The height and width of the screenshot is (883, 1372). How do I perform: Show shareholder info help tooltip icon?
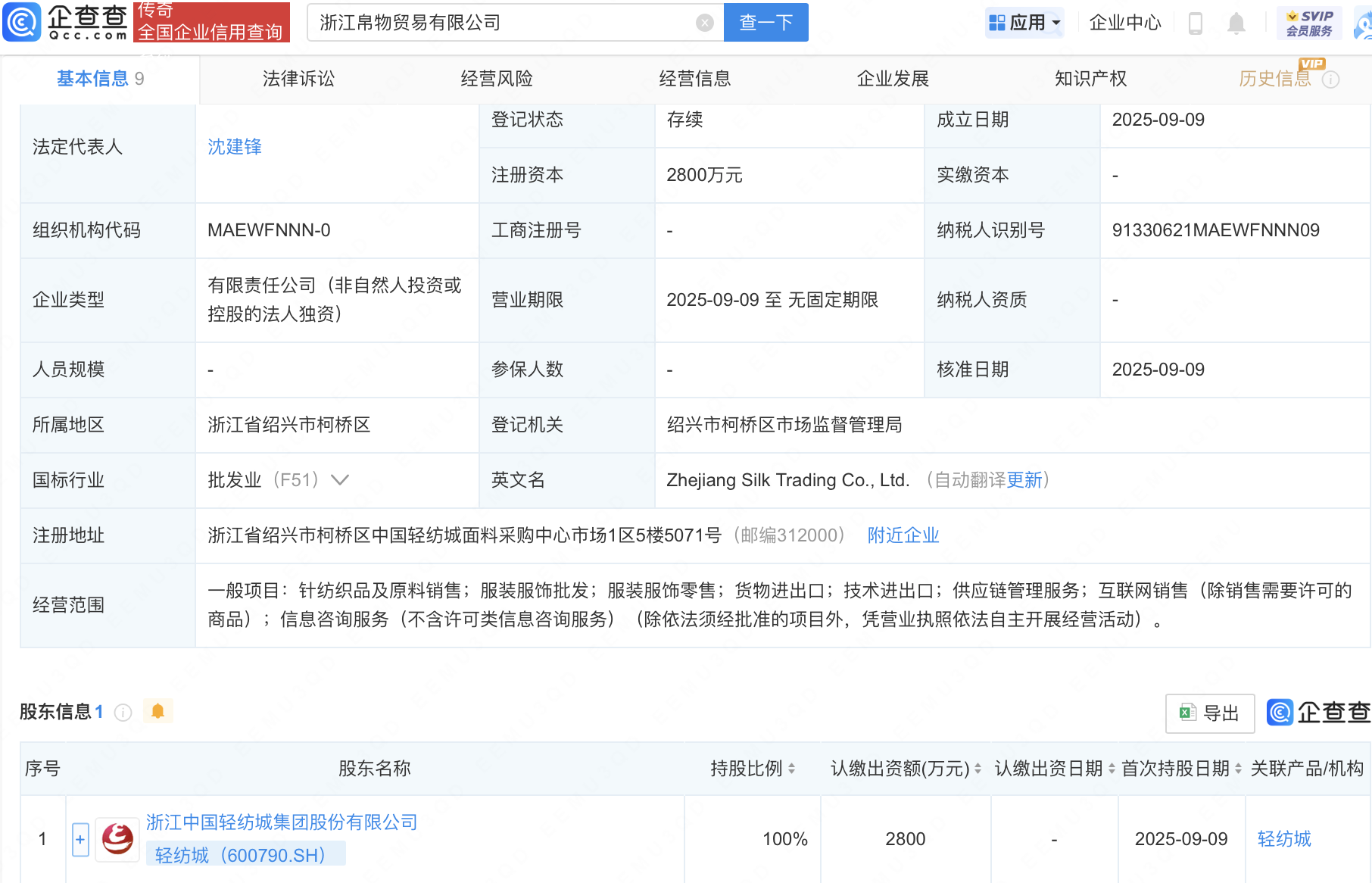[x=123, y=713]
